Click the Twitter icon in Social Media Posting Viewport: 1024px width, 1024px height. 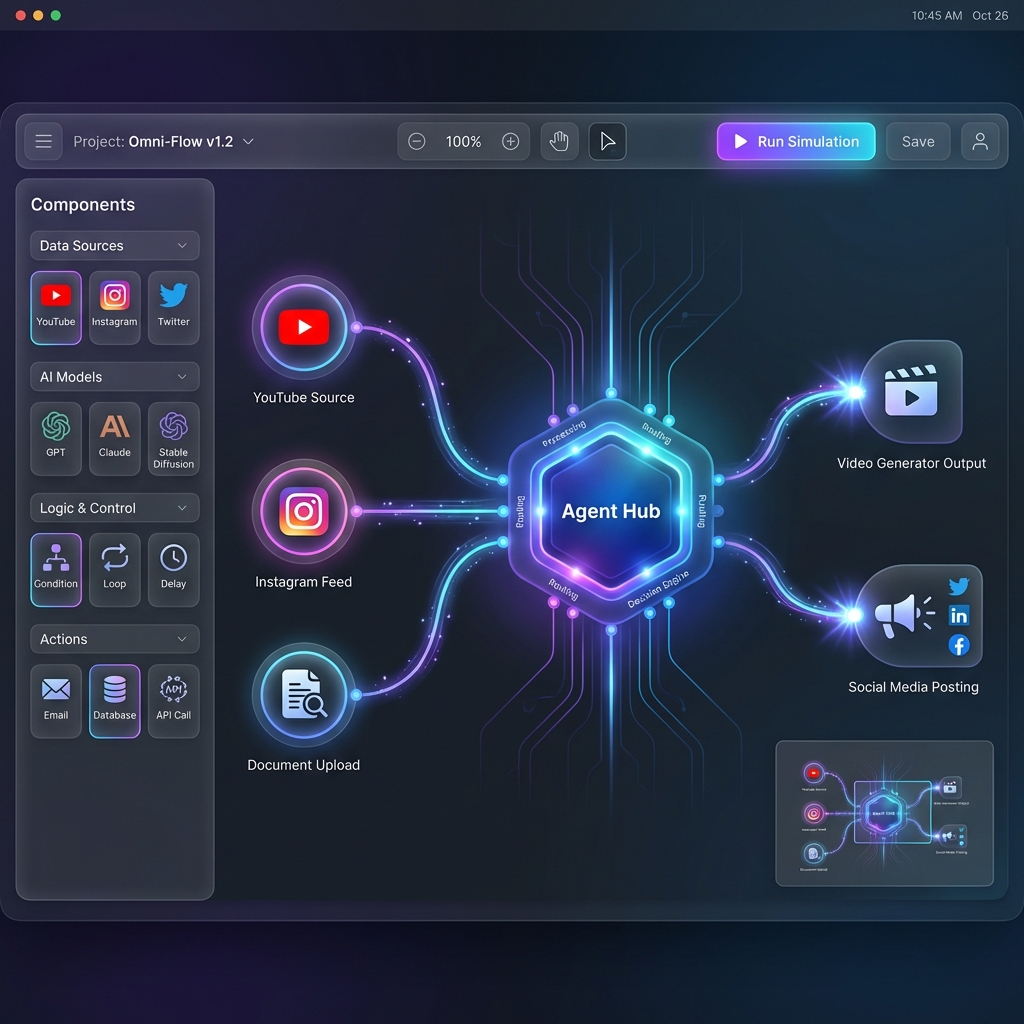959,586
